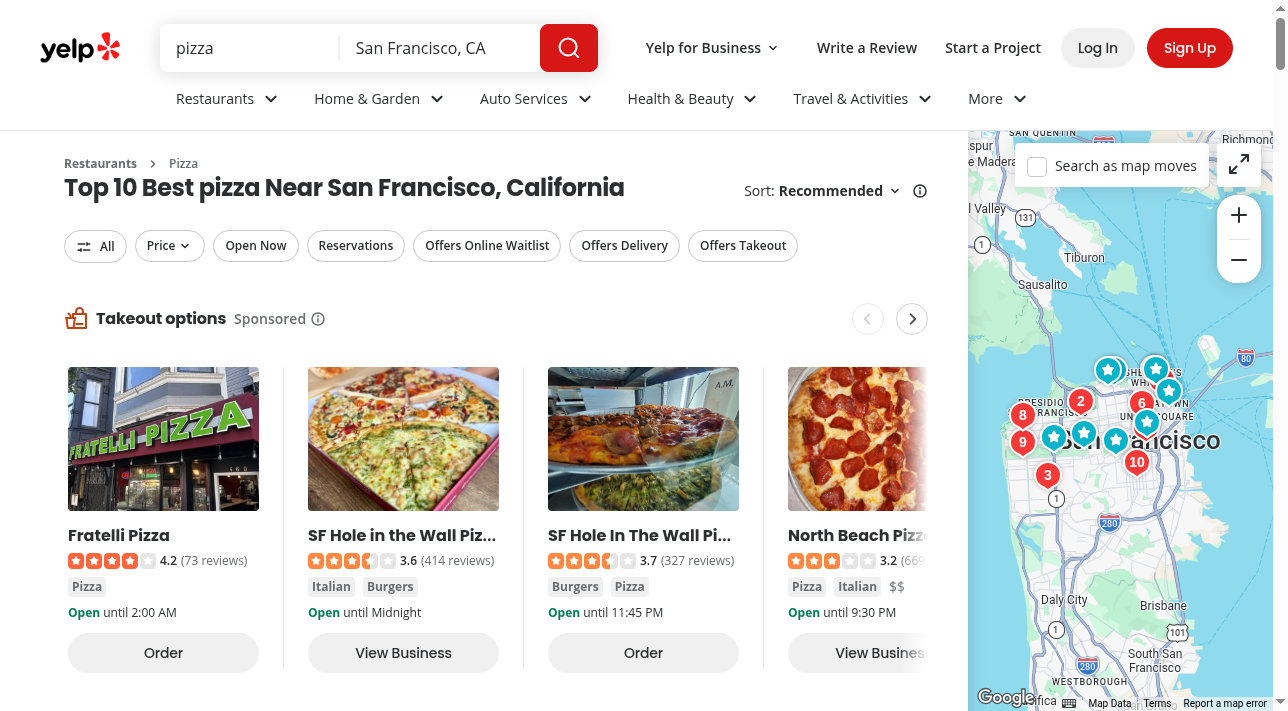This screenshot has height=711, width=1288.
Task: Click the sort info icon
Action: [920, 191]
